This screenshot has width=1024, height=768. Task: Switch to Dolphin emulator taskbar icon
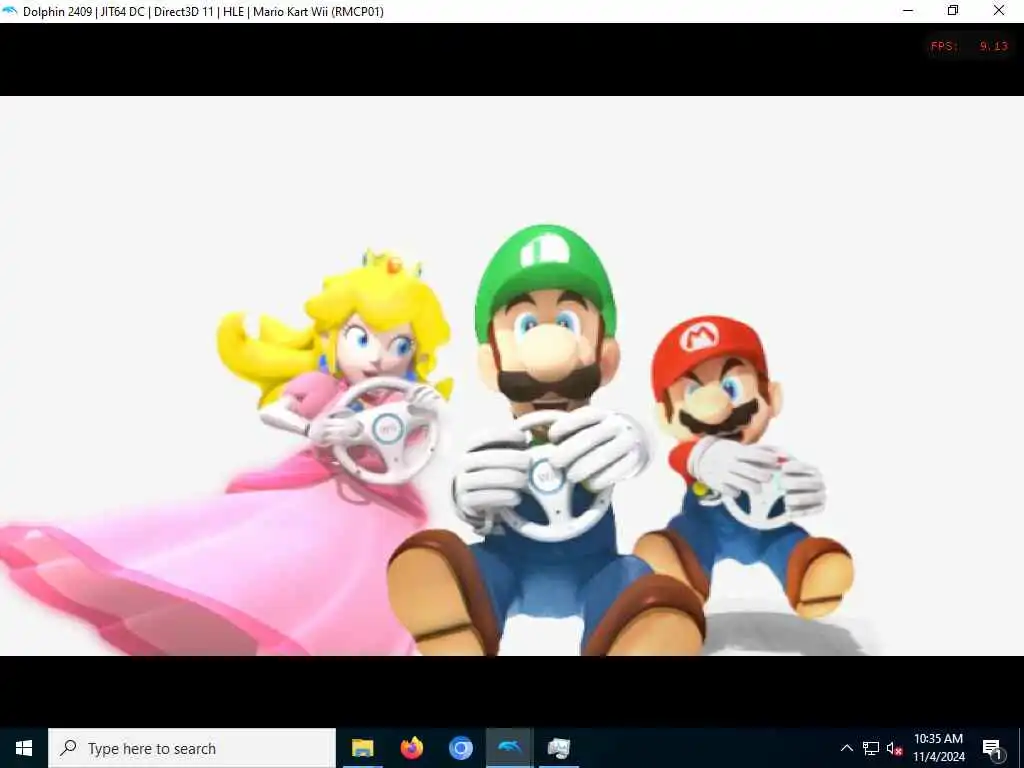coord(509,748)
